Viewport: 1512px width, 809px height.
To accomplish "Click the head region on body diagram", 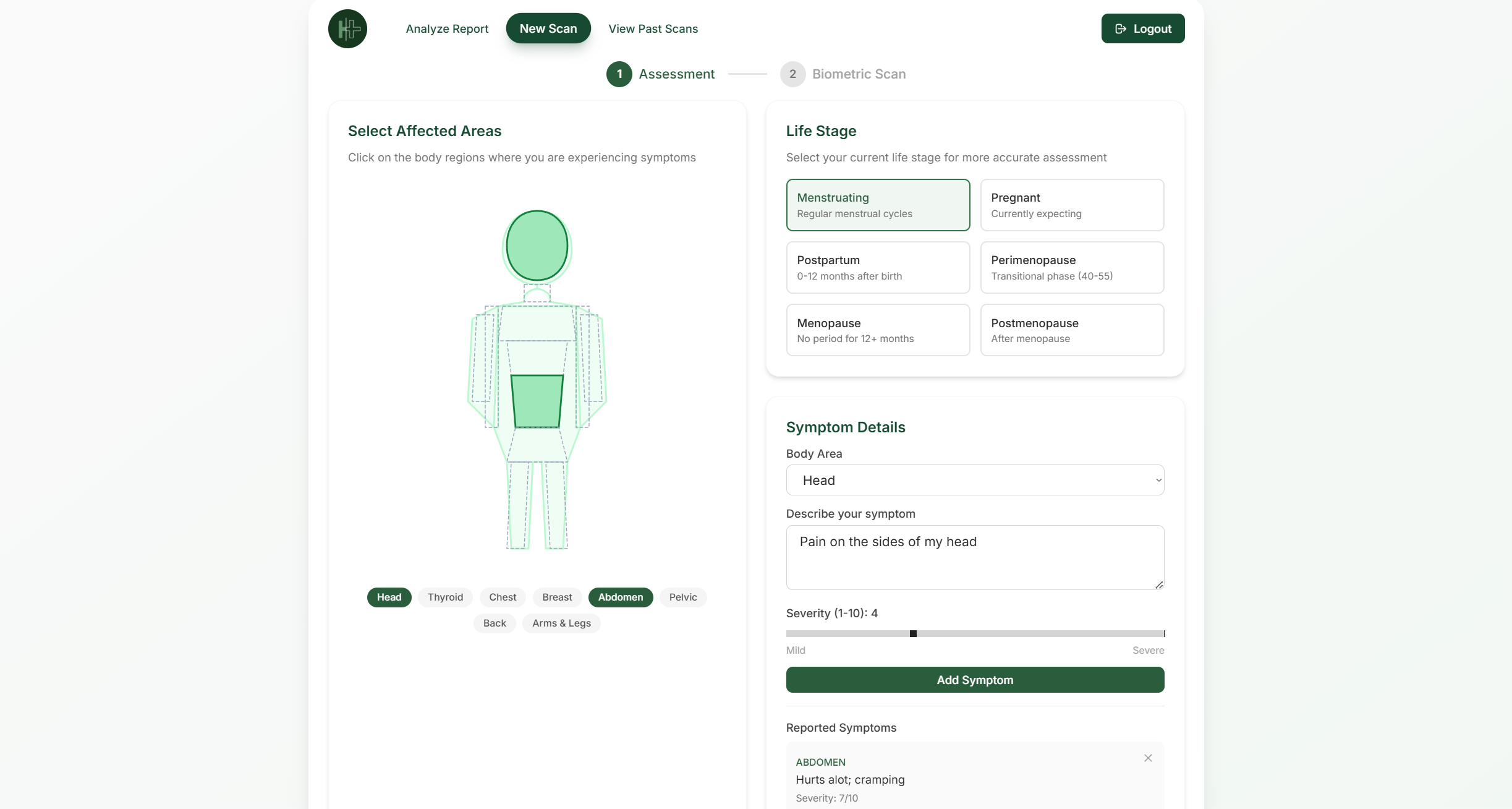I will tap(537, 246).
